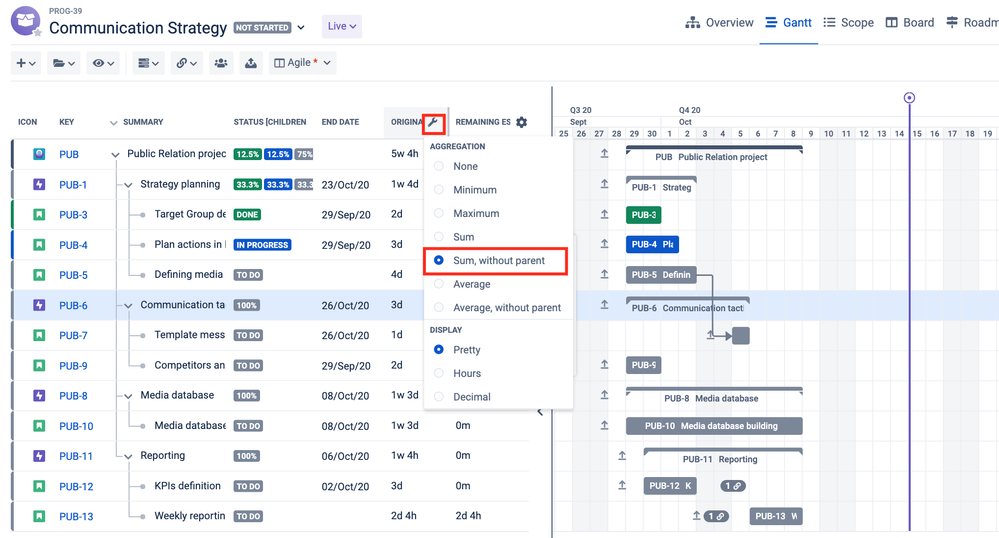
Task: Collapse the Reporting row
Action: pos(128,456)
